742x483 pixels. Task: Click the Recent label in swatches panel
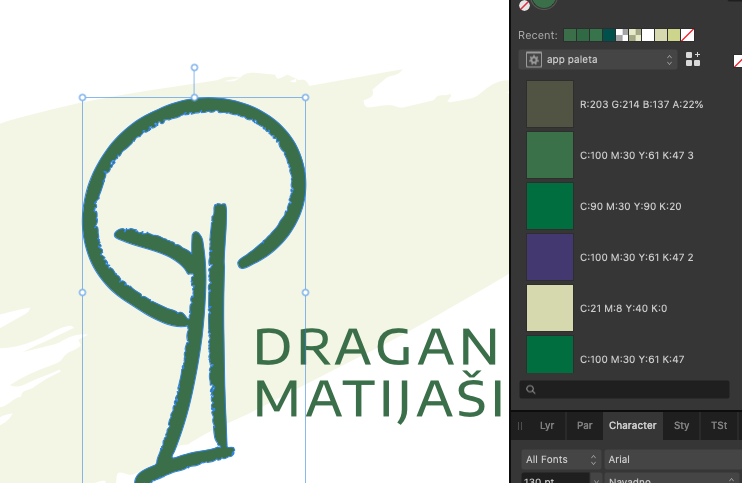538,35
